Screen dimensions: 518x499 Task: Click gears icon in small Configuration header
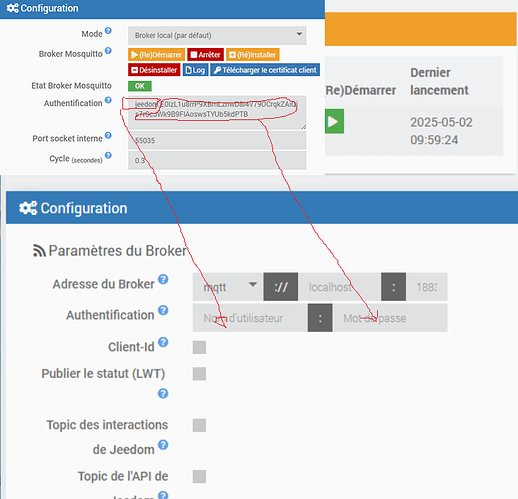click(x=13, y=8)
